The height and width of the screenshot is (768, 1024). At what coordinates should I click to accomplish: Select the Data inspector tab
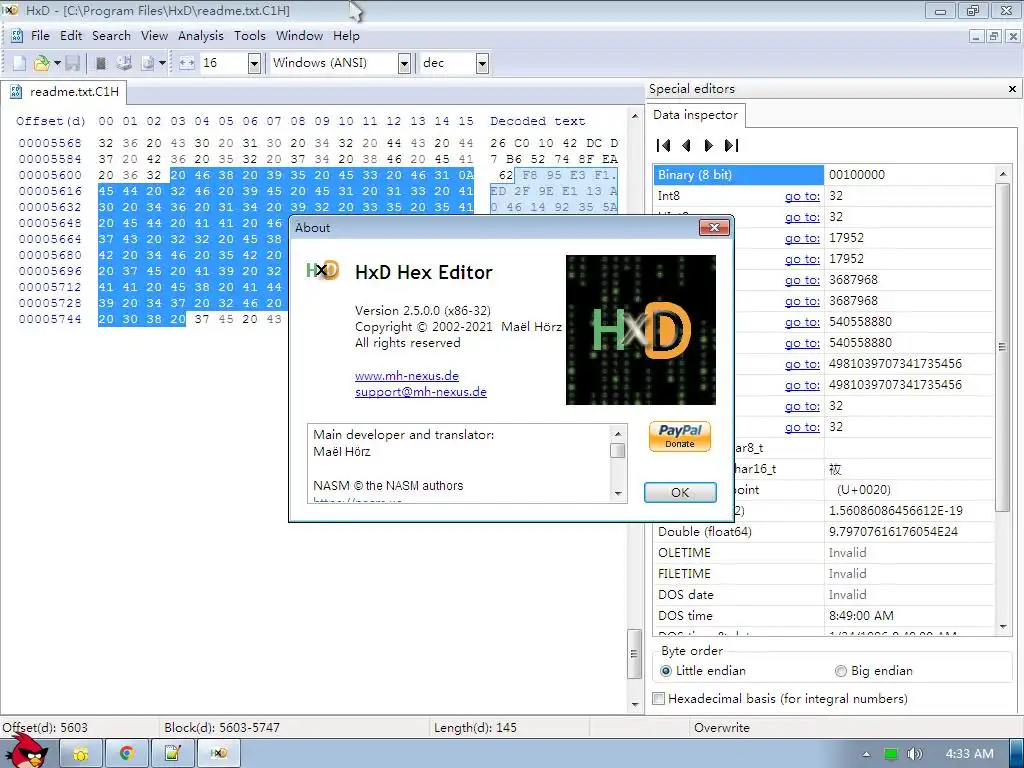695,115
